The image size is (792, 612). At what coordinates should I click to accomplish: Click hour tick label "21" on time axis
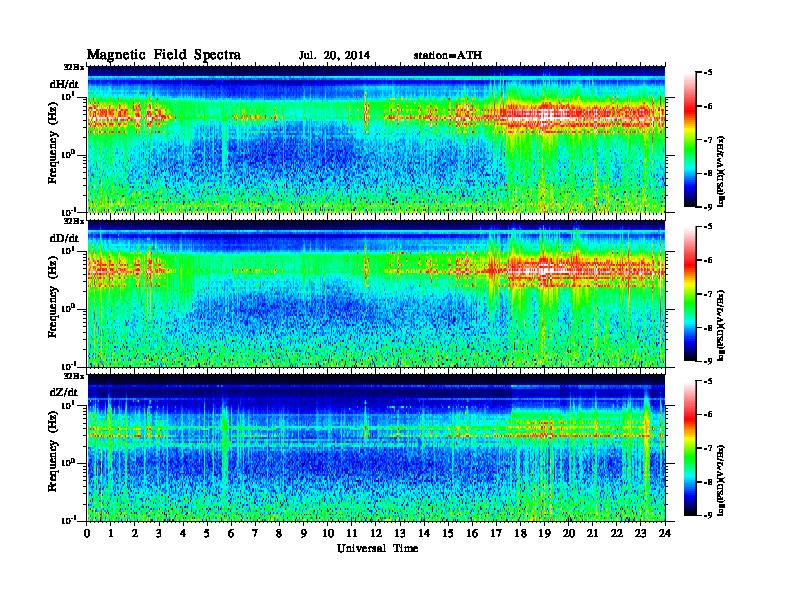[x=592, y=533]
